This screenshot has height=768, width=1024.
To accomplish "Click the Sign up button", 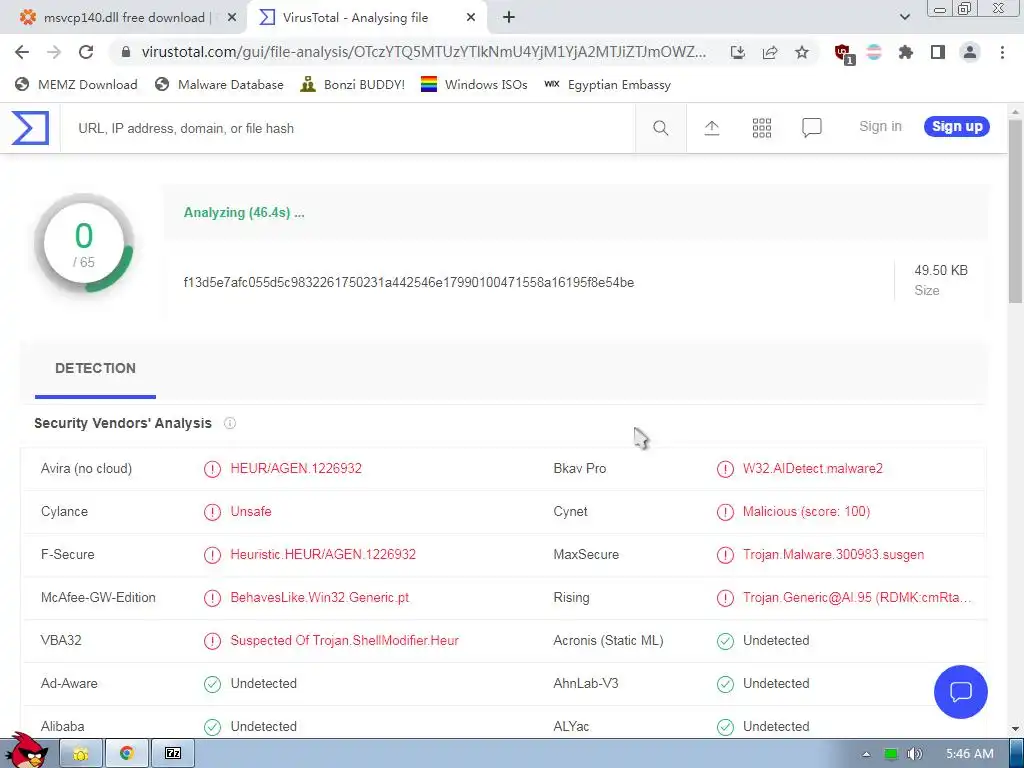I will pos(957,127).
